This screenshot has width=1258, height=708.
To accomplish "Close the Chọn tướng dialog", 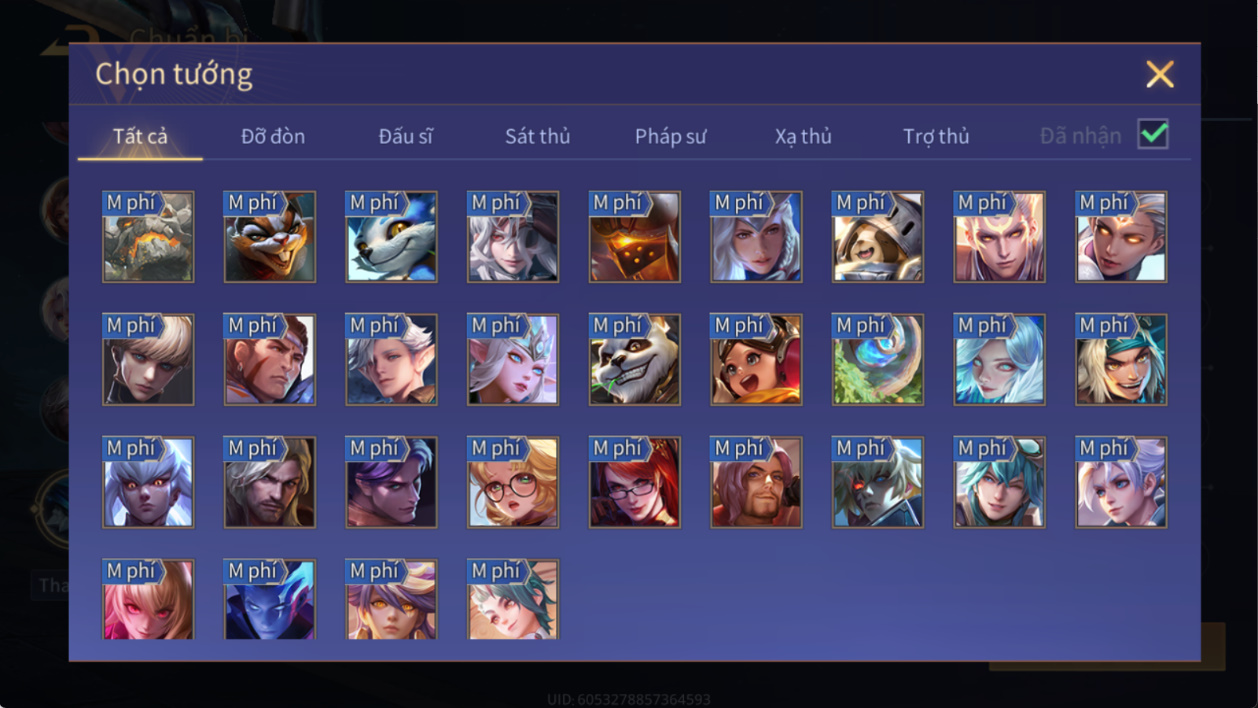I will pos(1160,74).
